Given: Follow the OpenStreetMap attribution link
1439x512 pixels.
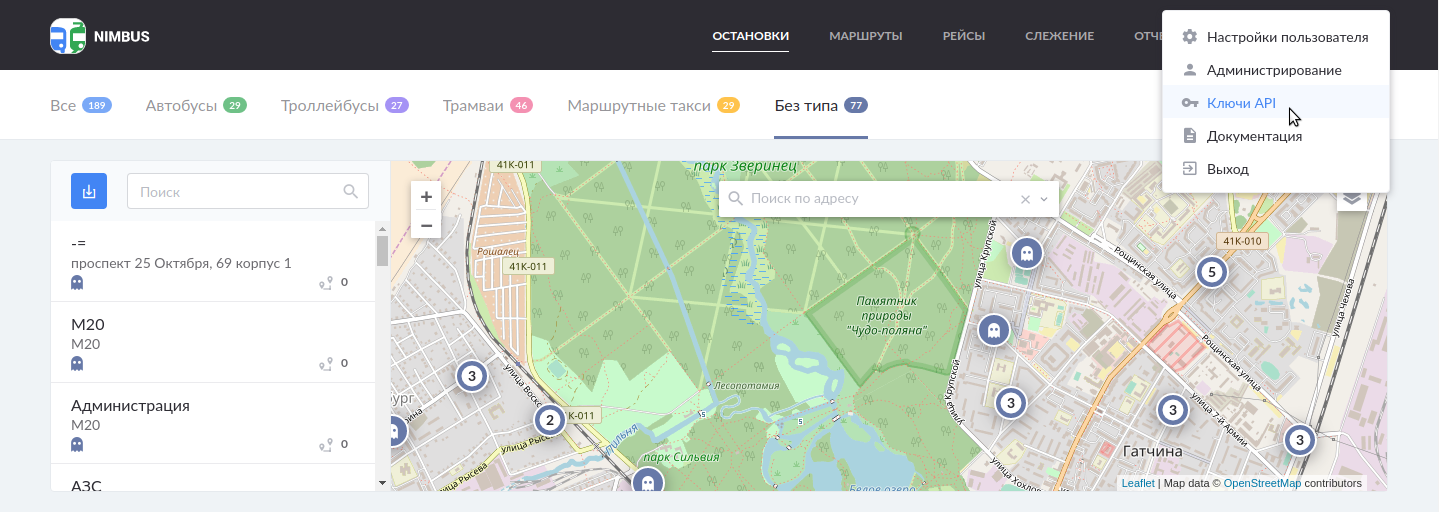Looking at the screenshot, I should point(1262,483).
